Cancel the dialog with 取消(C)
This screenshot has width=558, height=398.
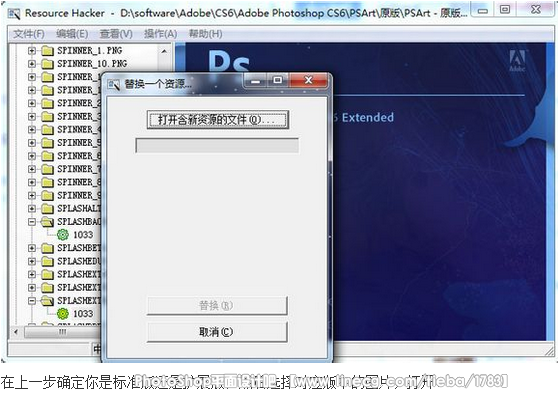click(x=217, y=332)
